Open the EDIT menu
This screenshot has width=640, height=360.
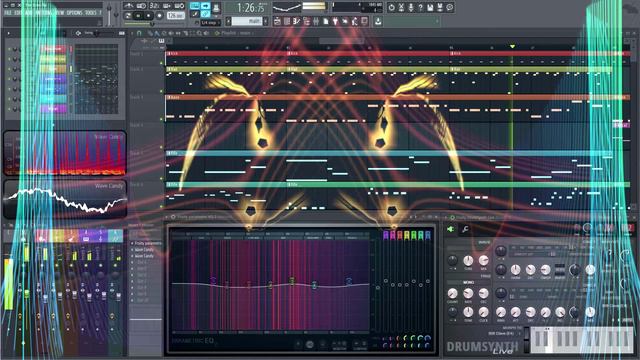point(18,13)
